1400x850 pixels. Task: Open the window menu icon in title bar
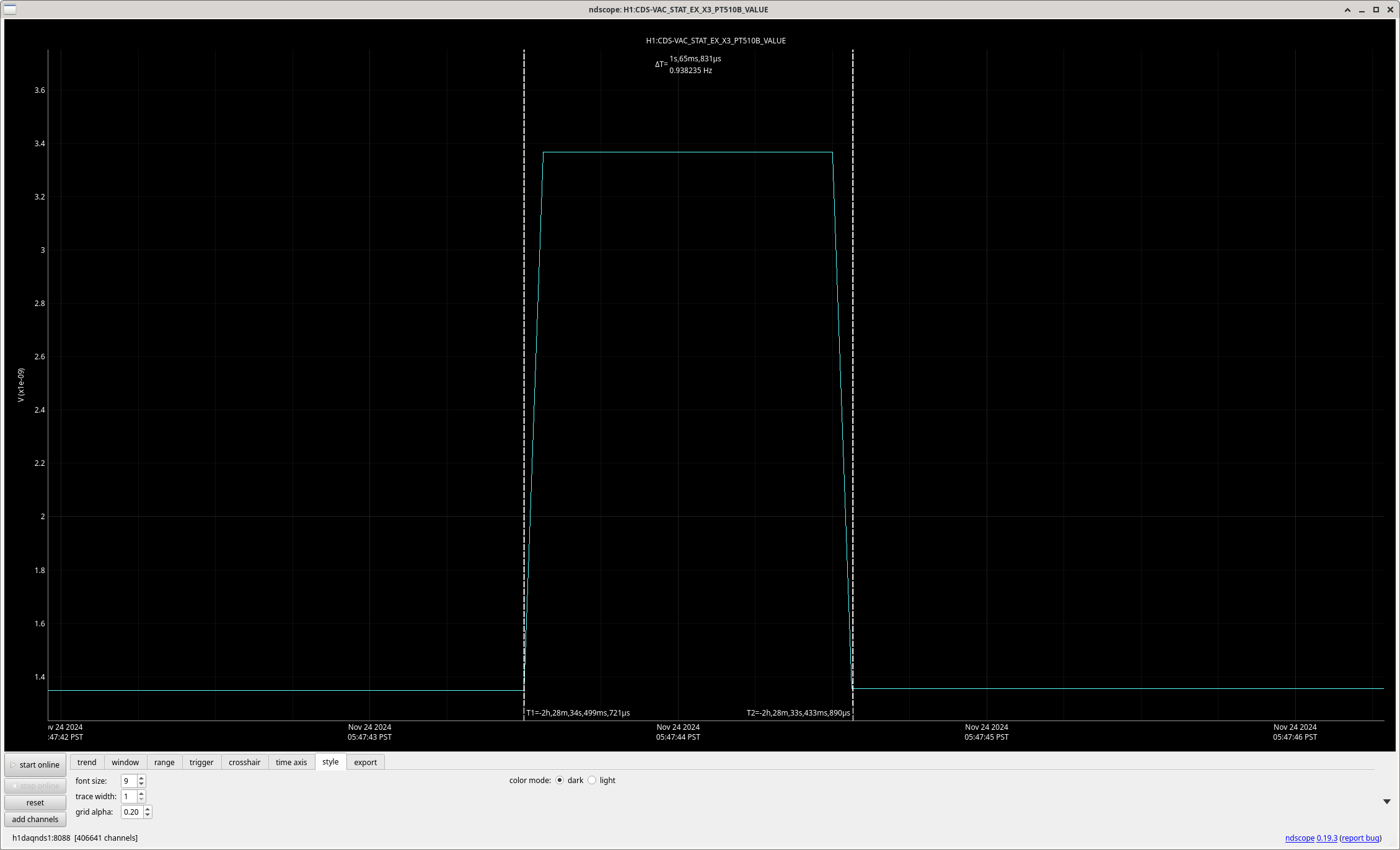tap(10, 9)
